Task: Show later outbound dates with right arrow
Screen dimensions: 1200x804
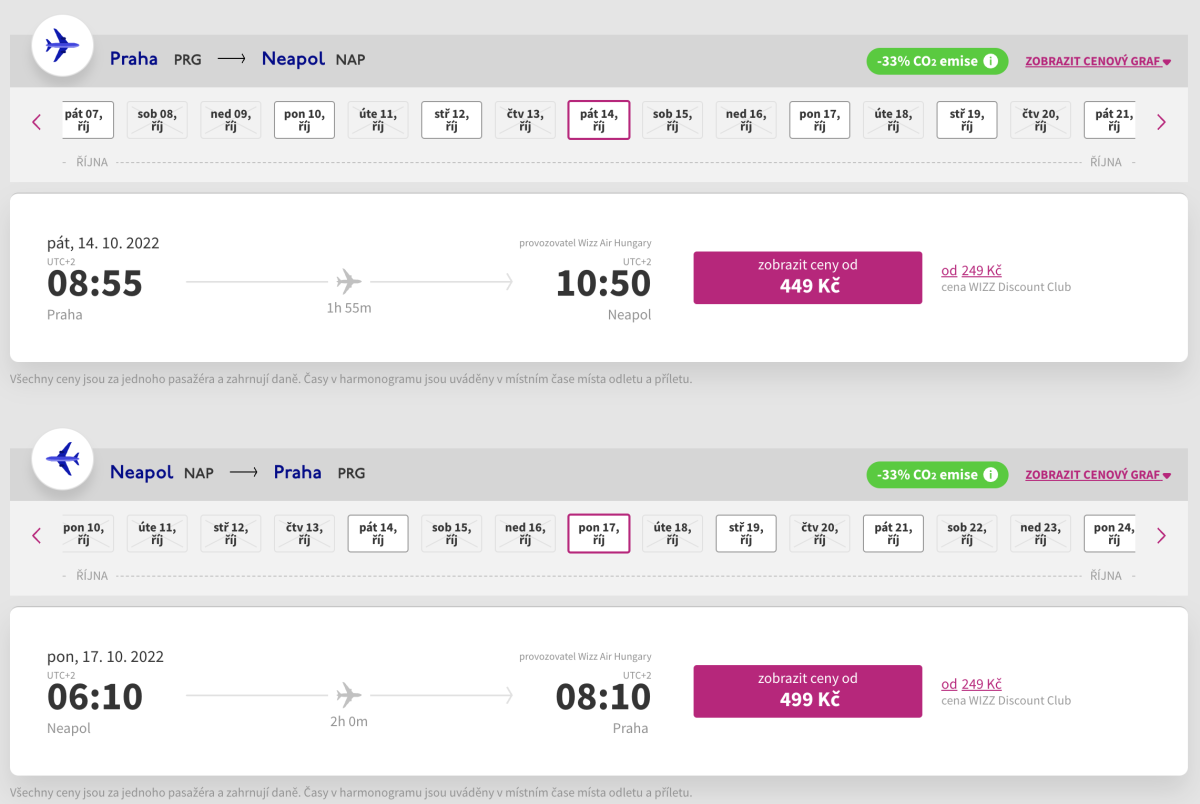Action: tap(1161, 122)
